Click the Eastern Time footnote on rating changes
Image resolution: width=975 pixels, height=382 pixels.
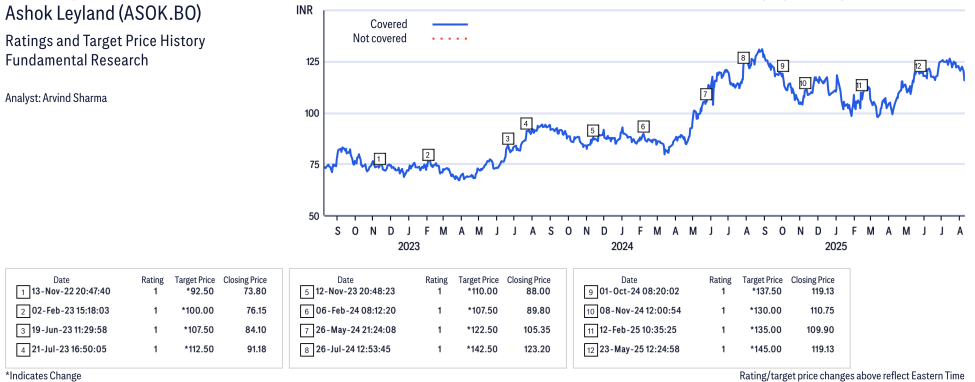[853, 376]
